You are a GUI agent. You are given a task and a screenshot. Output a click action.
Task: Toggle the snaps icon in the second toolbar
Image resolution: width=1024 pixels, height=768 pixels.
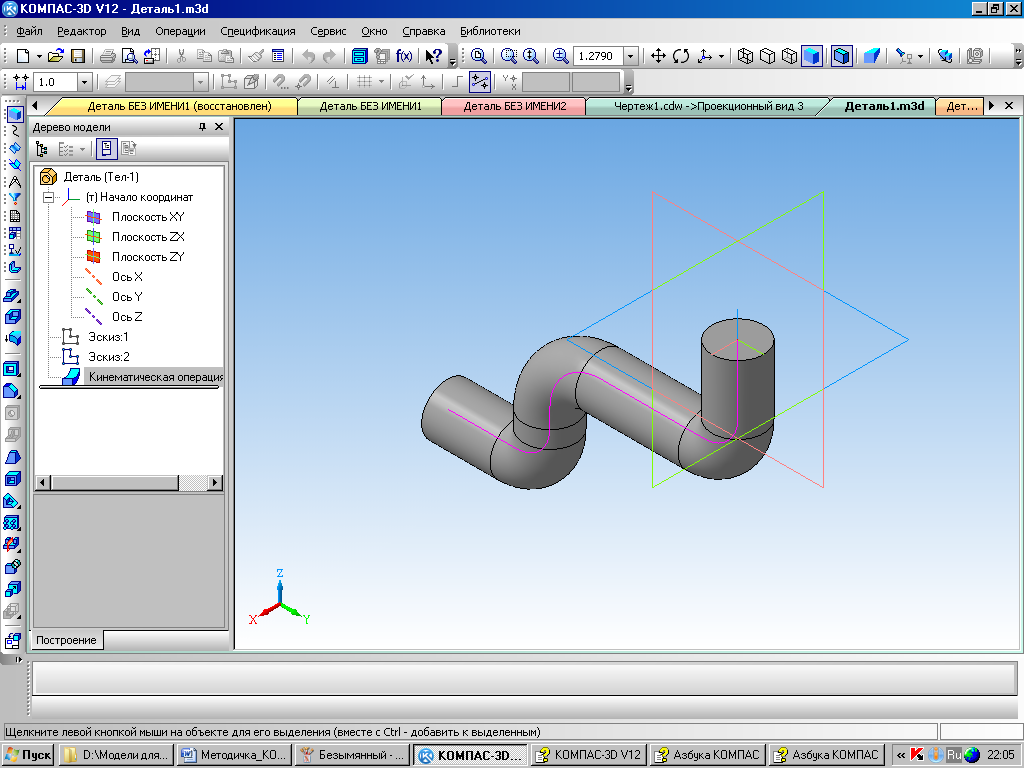[x=480, y=82]
